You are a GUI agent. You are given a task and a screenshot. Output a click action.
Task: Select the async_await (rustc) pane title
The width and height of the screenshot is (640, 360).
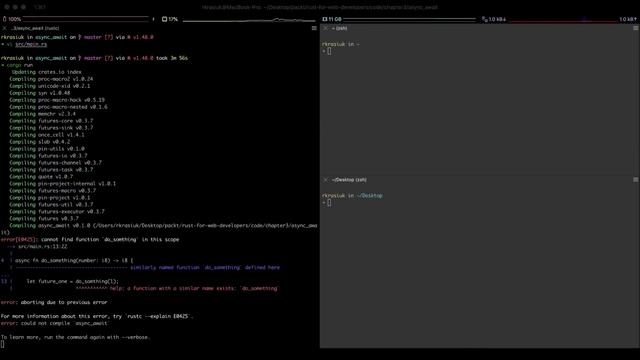(x=36, y=28)
